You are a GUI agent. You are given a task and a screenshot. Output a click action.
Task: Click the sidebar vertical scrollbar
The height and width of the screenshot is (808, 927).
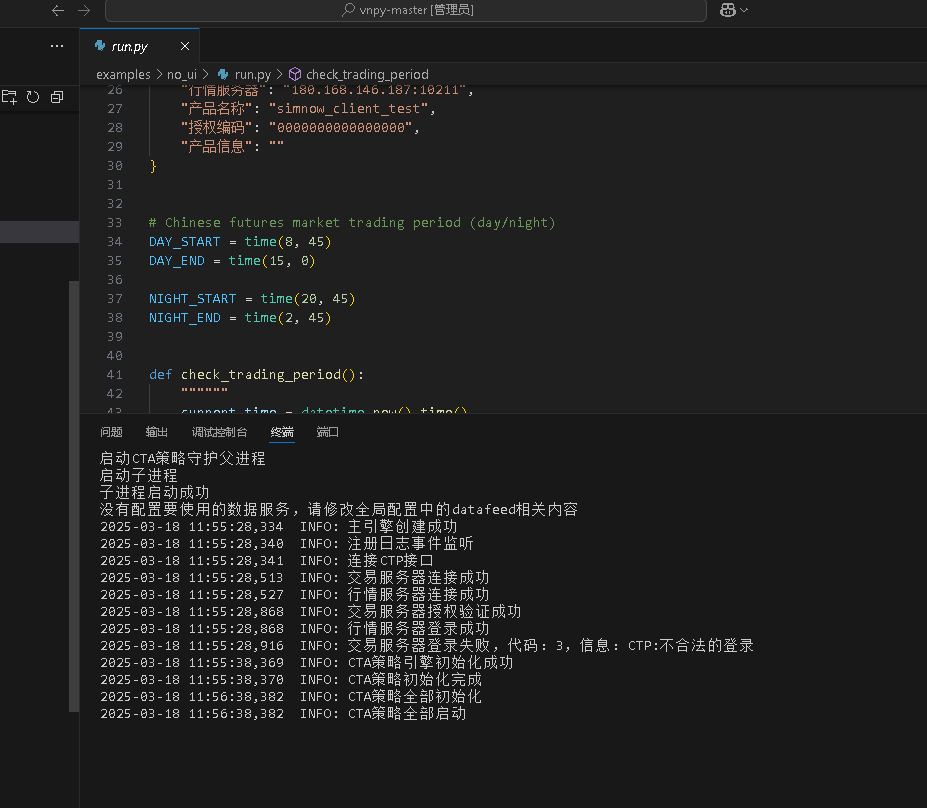pos(74,497)
